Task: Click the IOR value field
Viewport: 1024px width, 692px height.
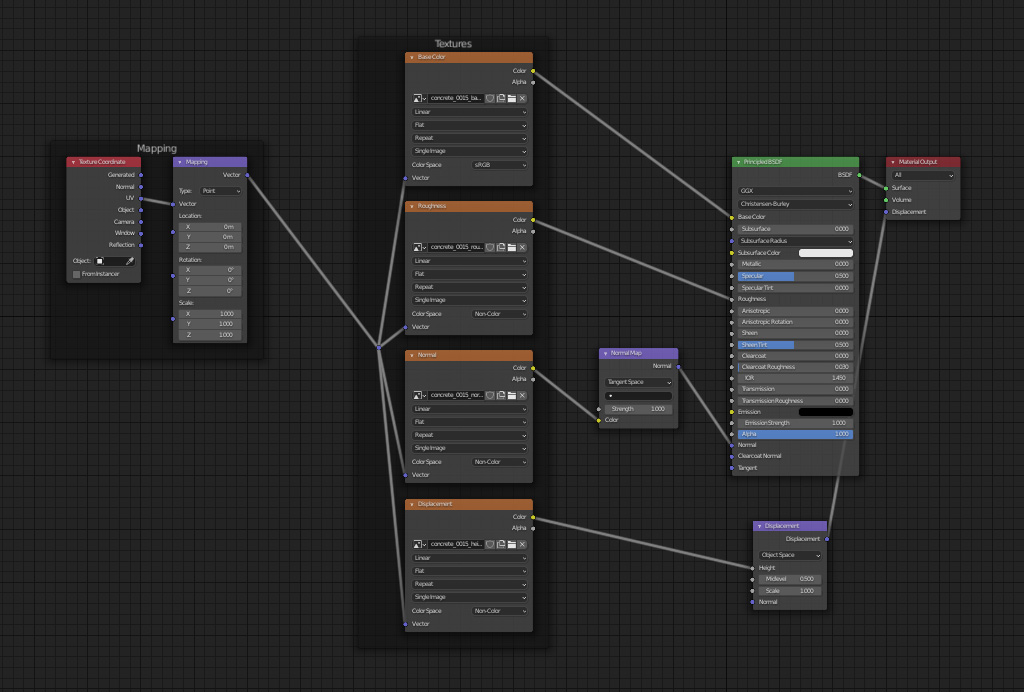Action: (x=795, y=378)
